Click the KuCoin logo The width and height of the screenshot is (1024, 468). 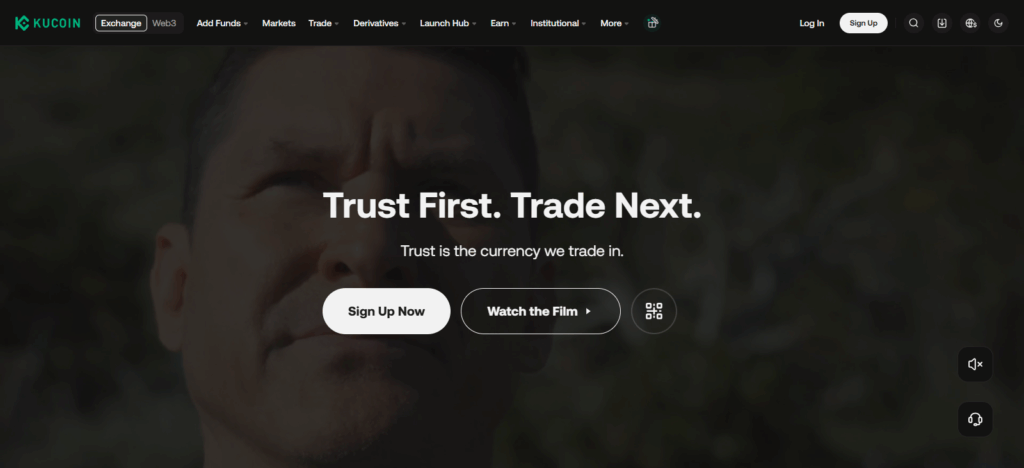(48, 23)
